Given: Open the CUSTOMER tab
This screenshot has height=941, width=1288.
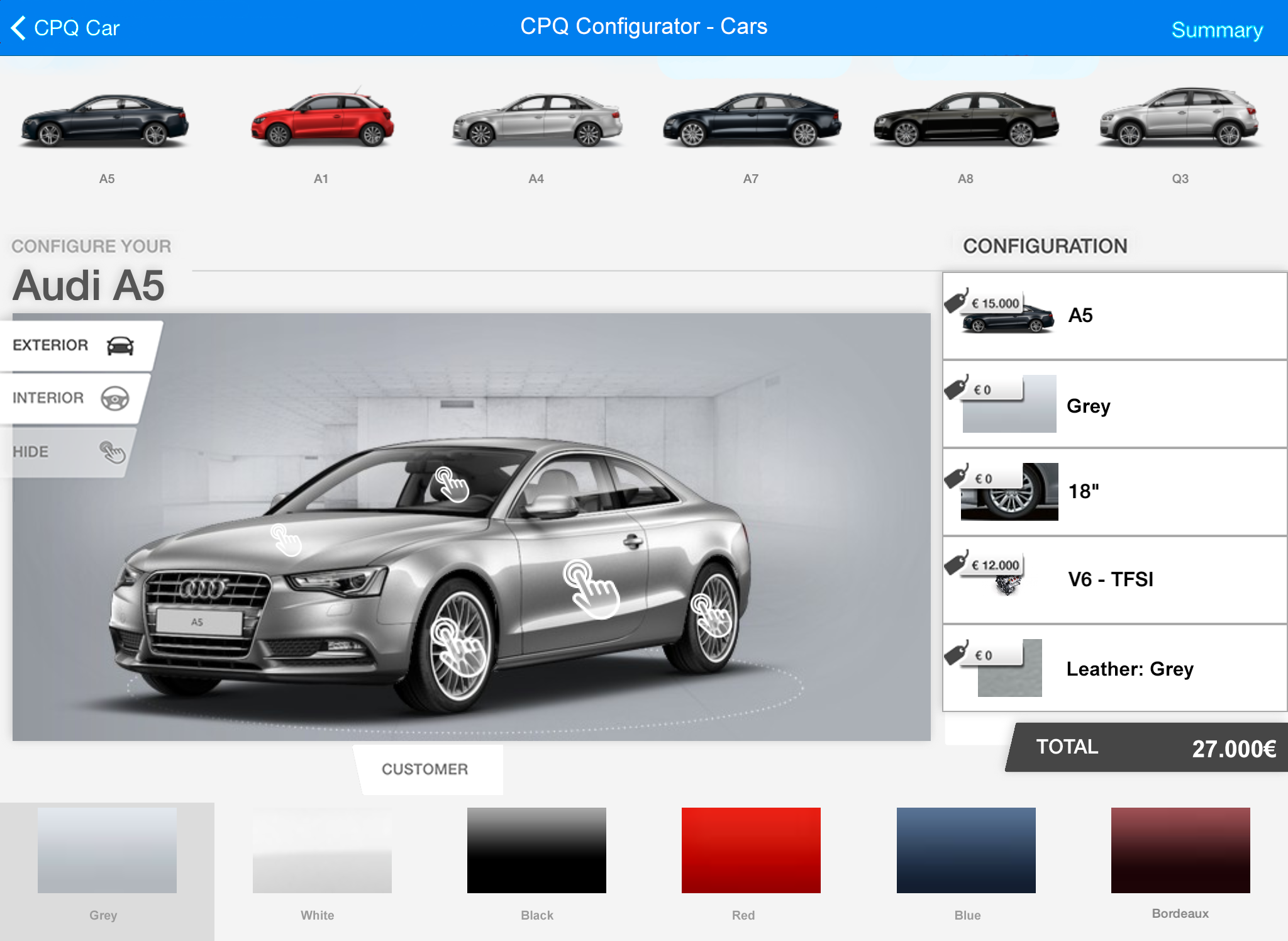Looking at the screenshot, I should [x=425, y=769].
